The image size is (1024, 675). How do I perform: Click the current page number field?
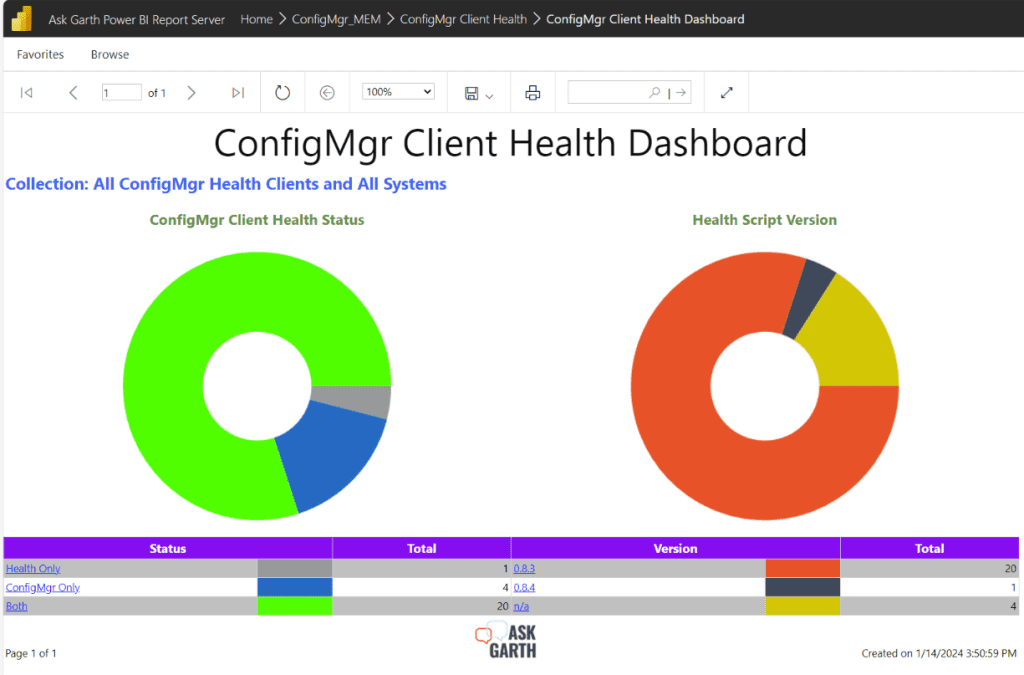point(121,92)
